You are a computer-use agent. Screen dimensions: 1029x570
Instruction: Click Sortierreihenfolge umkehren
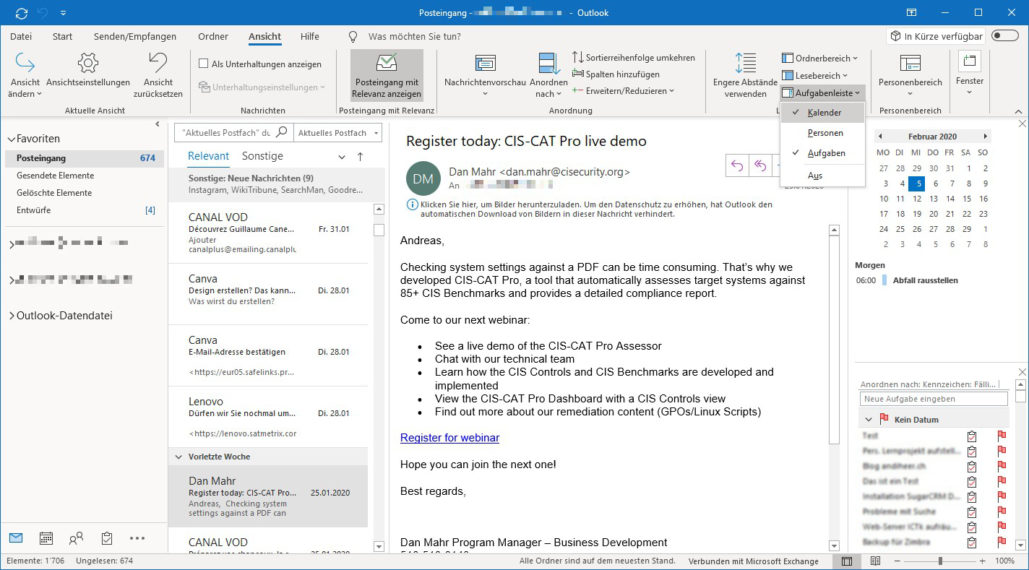point(633,58)
